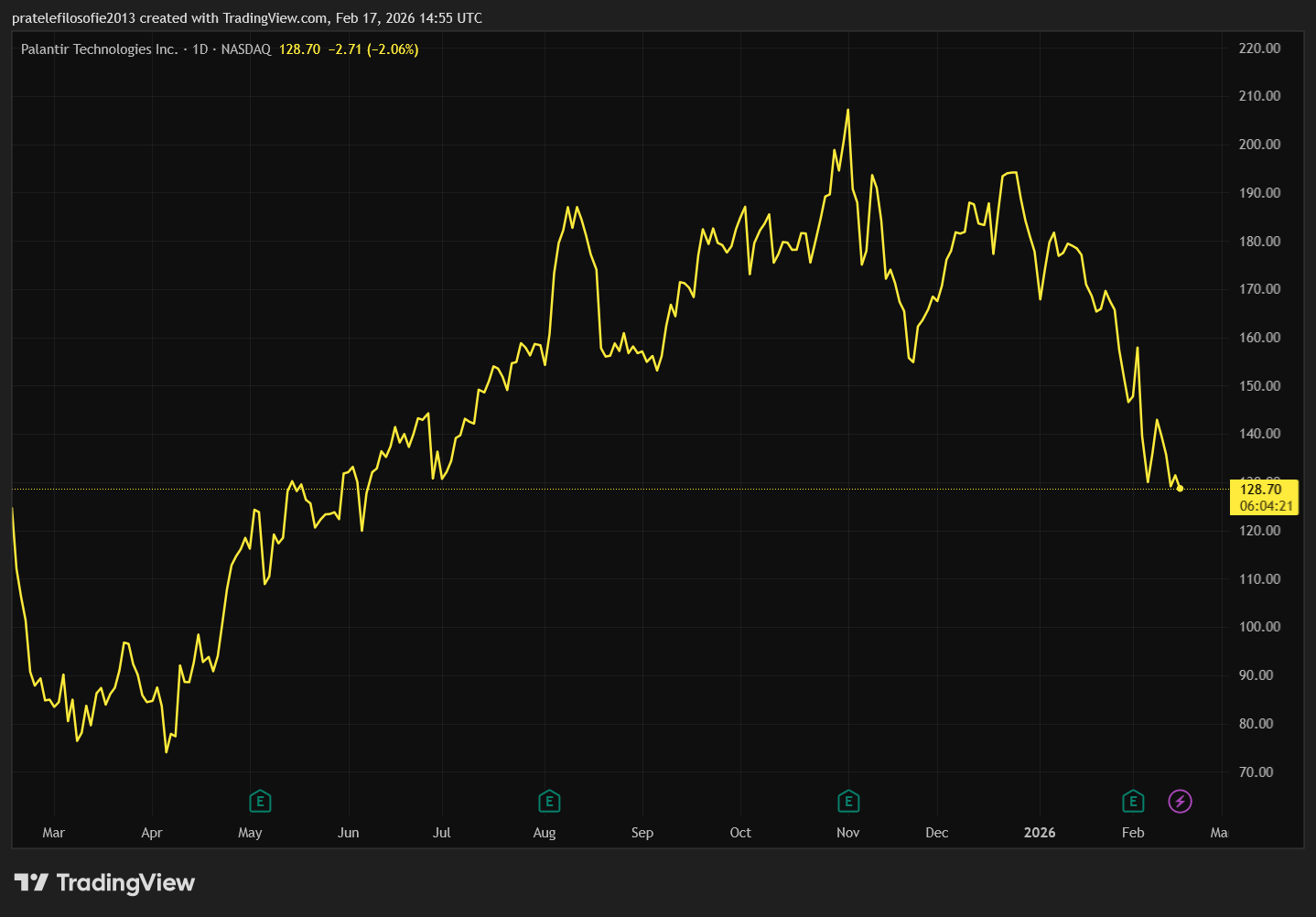Click the 120.00 price scale label
Image resolution: width=1316 pixels, height=917 pixels.
pyautogui.click(x=1259, y=531)
